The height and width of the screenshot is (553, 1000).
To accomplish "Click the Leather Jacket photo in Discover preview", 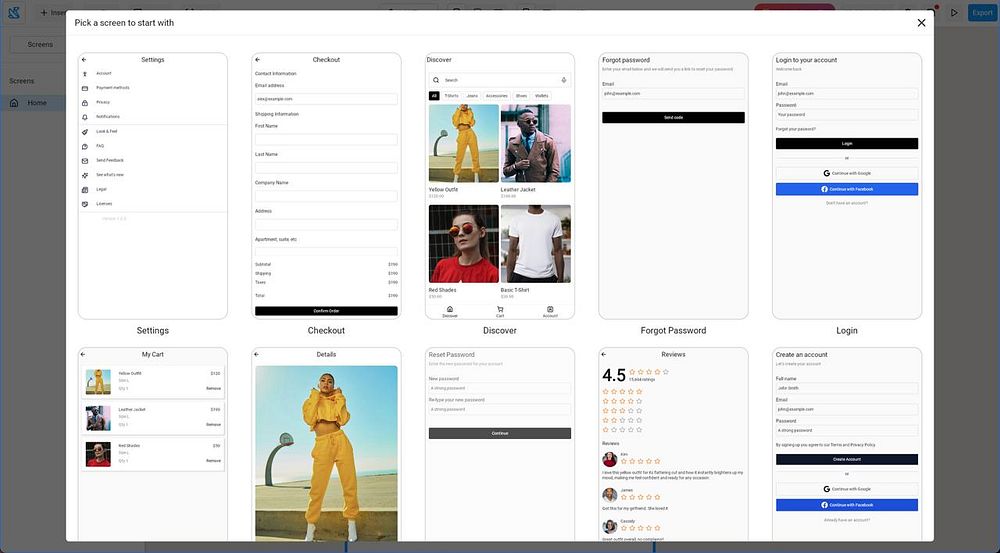I will pos(536,144).
